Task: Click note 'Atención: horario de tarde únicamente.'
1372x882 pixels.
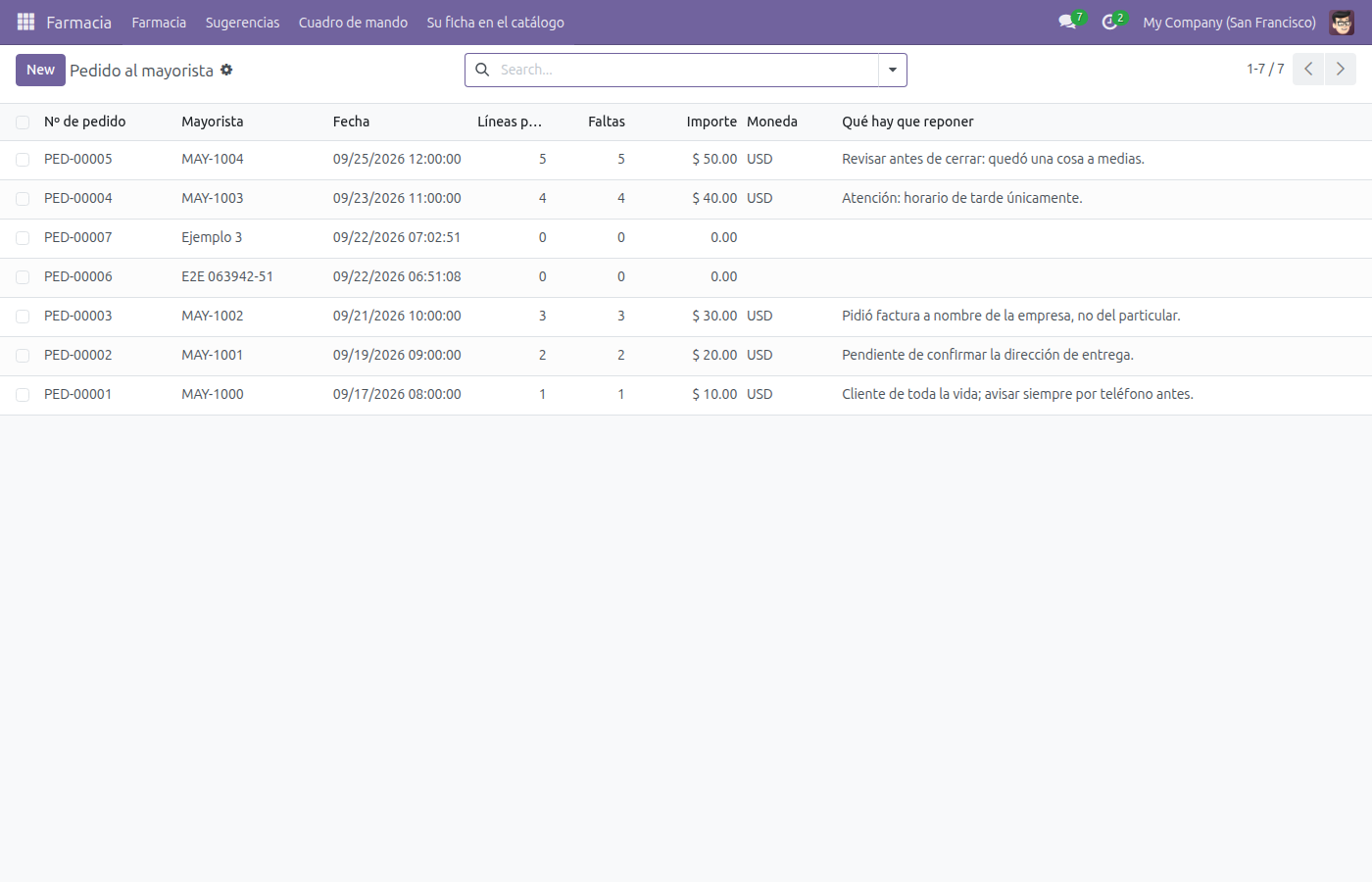Action: tap(962, 198)
